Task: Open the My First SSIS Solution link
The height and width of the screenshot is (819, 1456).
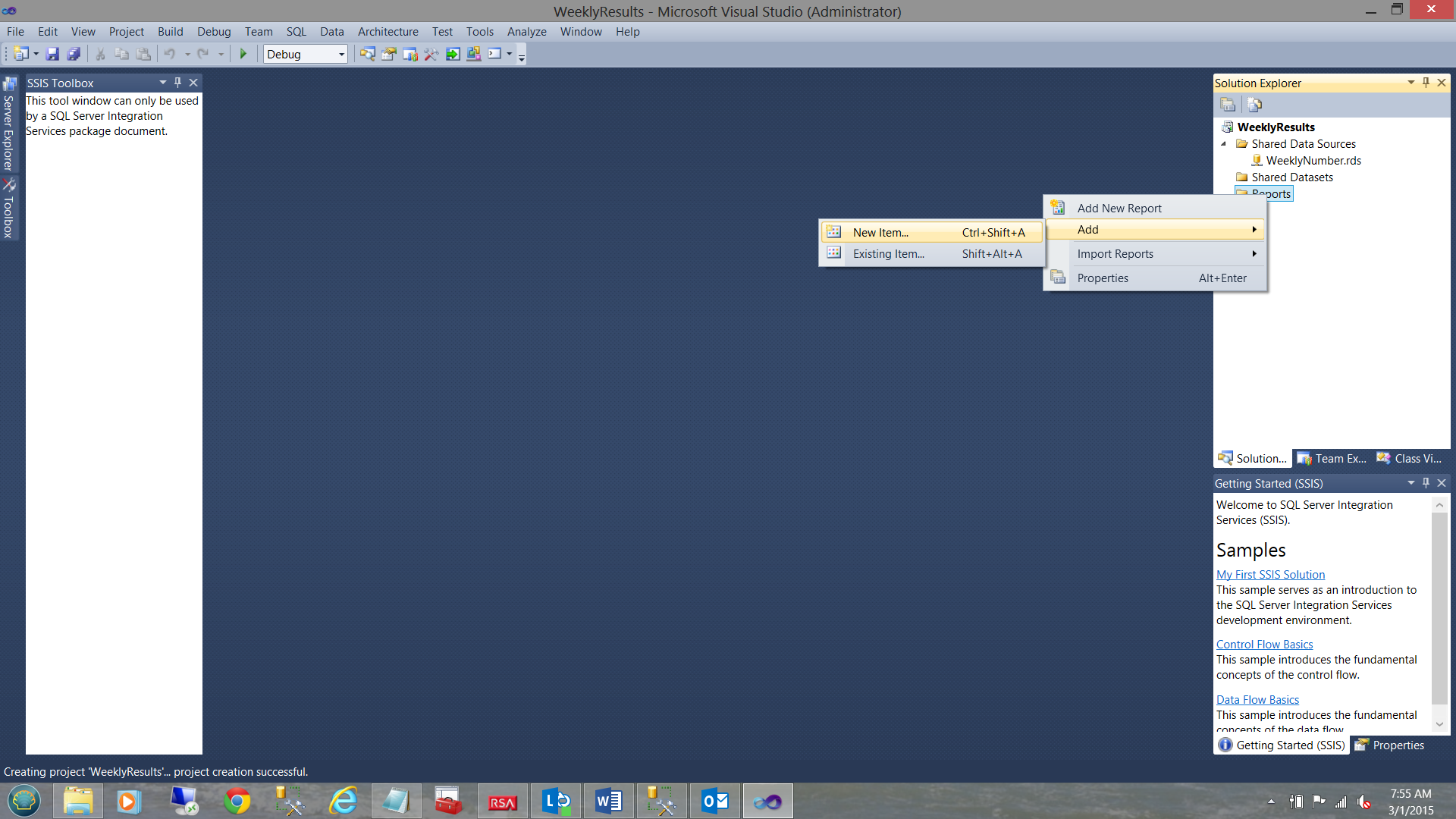Action: click(1270, 575)
